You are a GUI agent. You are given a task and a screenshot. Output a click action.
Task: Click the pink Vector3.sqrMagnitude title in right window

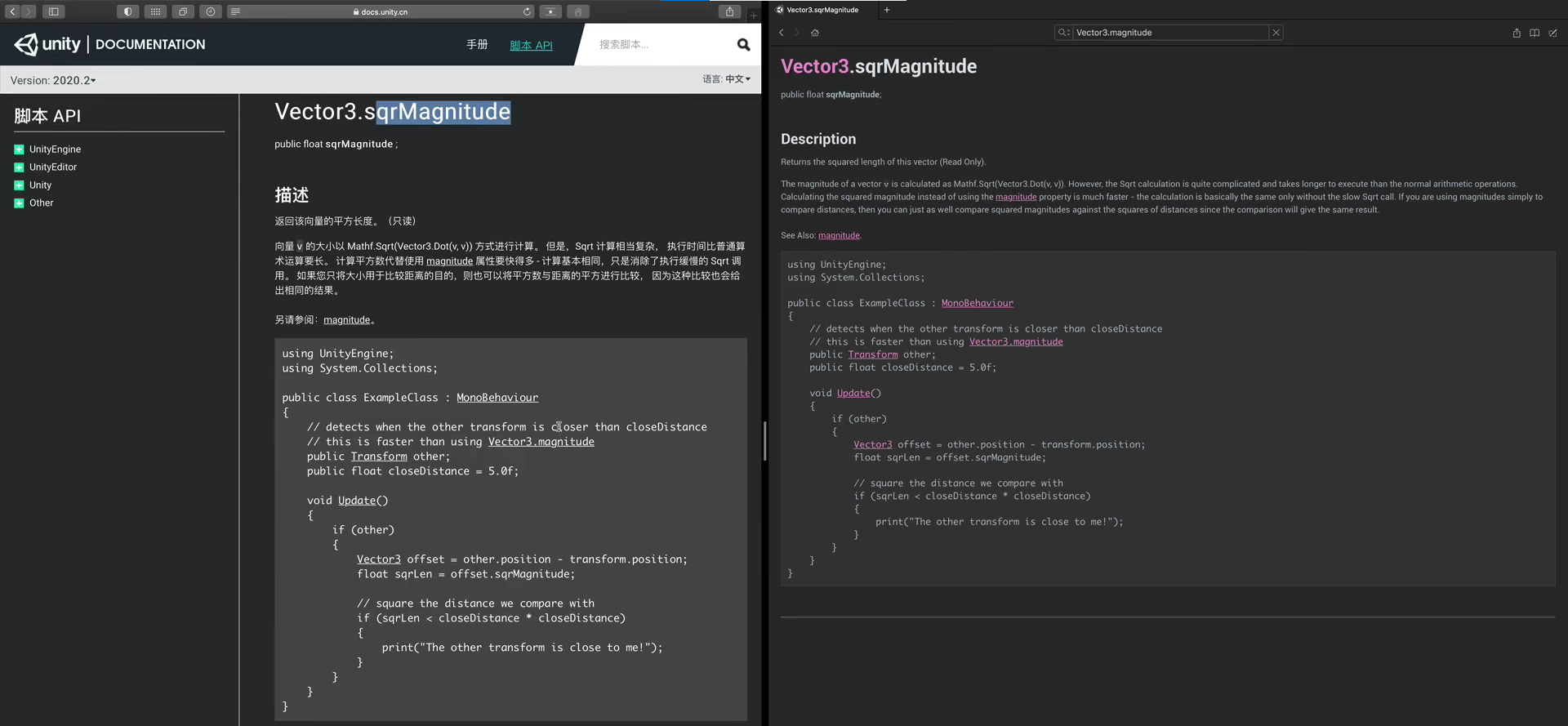(x=879, y=66)
